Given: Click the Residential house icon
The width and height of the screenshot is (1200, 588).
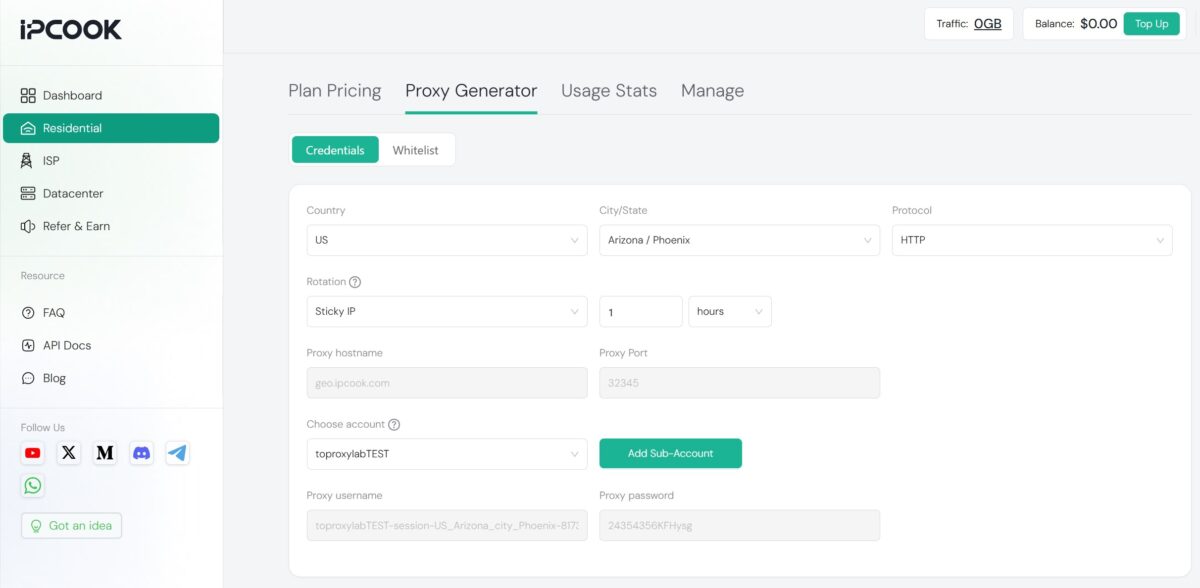Looking at the screenshot, I should click(x=28, y=128).
